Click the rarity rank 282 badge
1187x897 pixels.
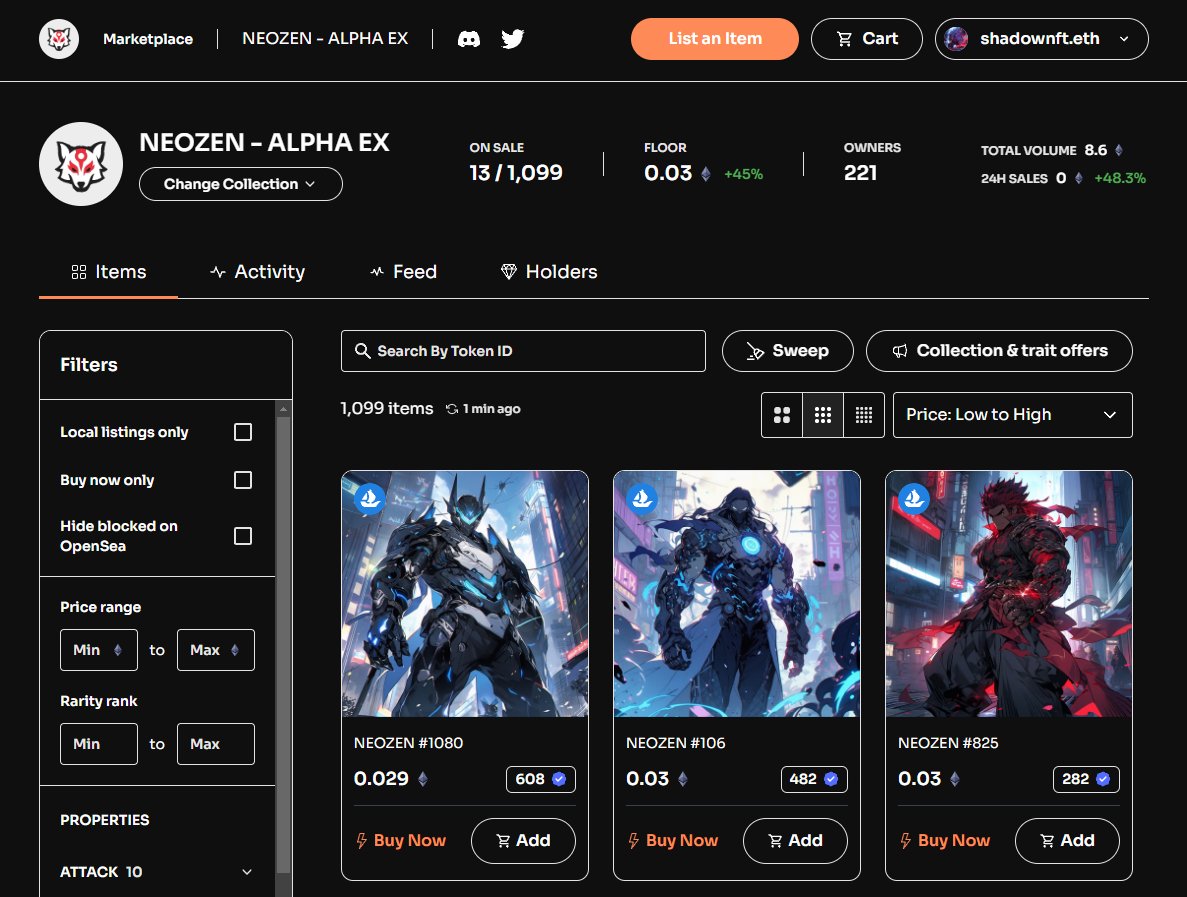tap(1086, 779)
